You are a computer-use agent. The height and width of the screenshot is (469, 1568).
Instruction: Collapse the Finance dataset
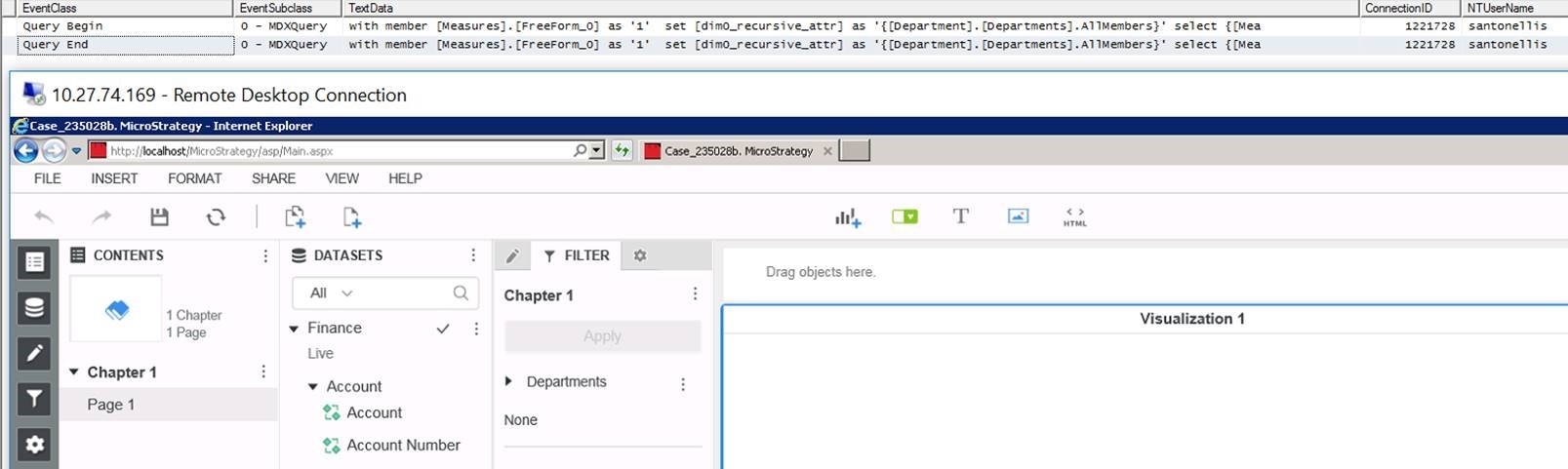tap(294, 329)
